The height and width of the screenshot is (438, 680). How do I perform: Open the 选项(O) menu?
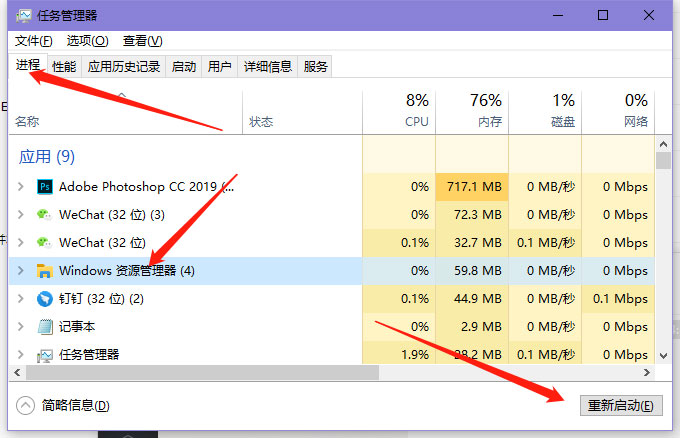87,41
